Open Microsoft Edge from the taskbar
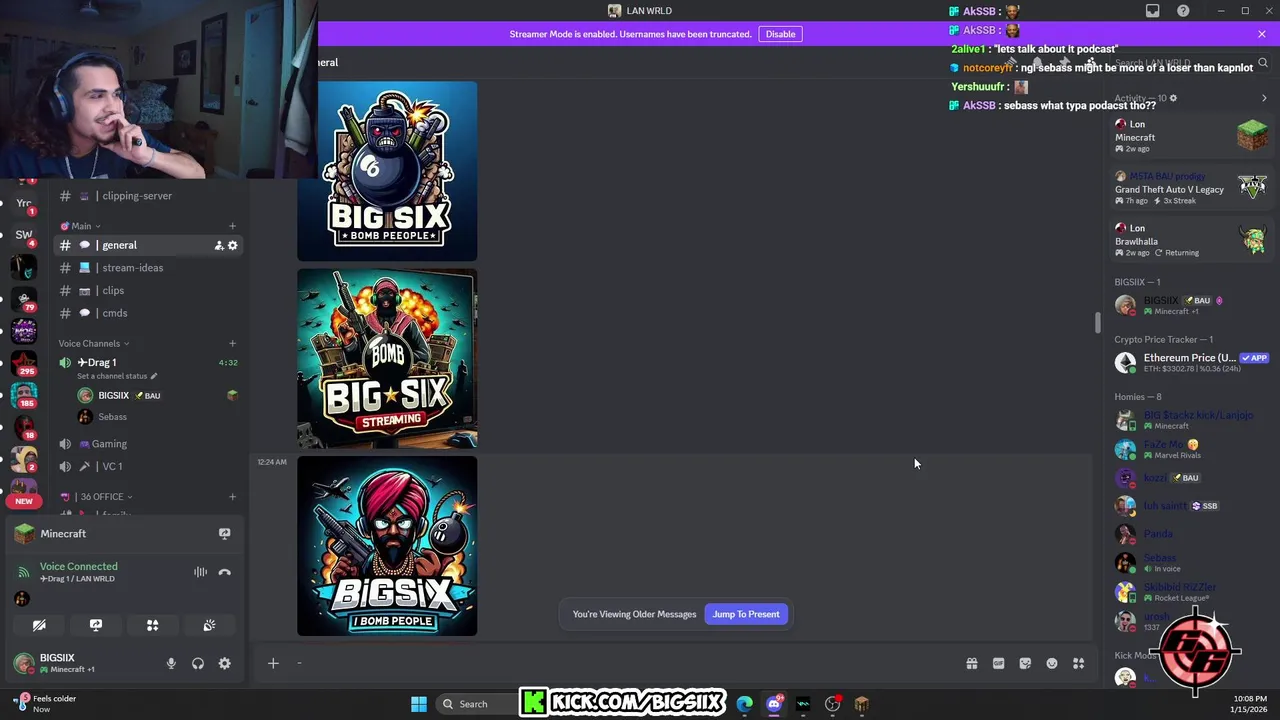Image resolution: width=1280 pixels, height=720 pixels. pyautogui.click(x=745, y=704)
